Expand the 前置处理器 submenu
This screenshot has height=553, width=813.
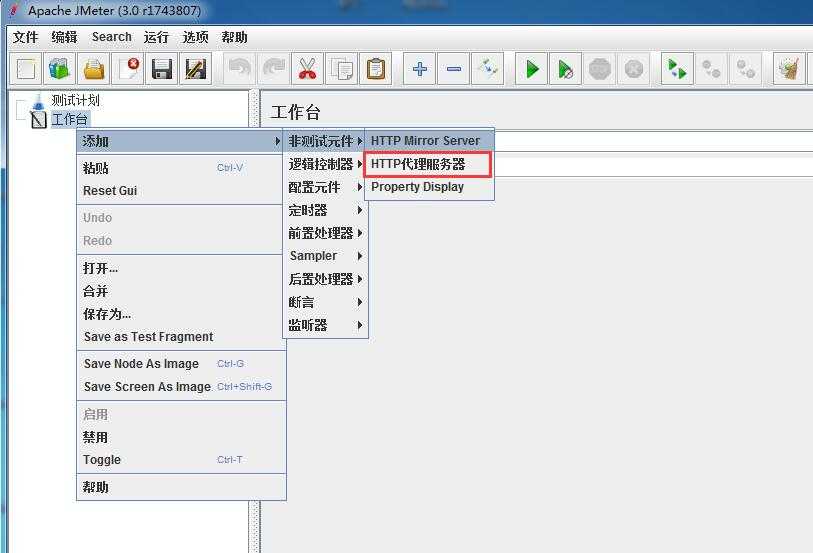[325, 233]
